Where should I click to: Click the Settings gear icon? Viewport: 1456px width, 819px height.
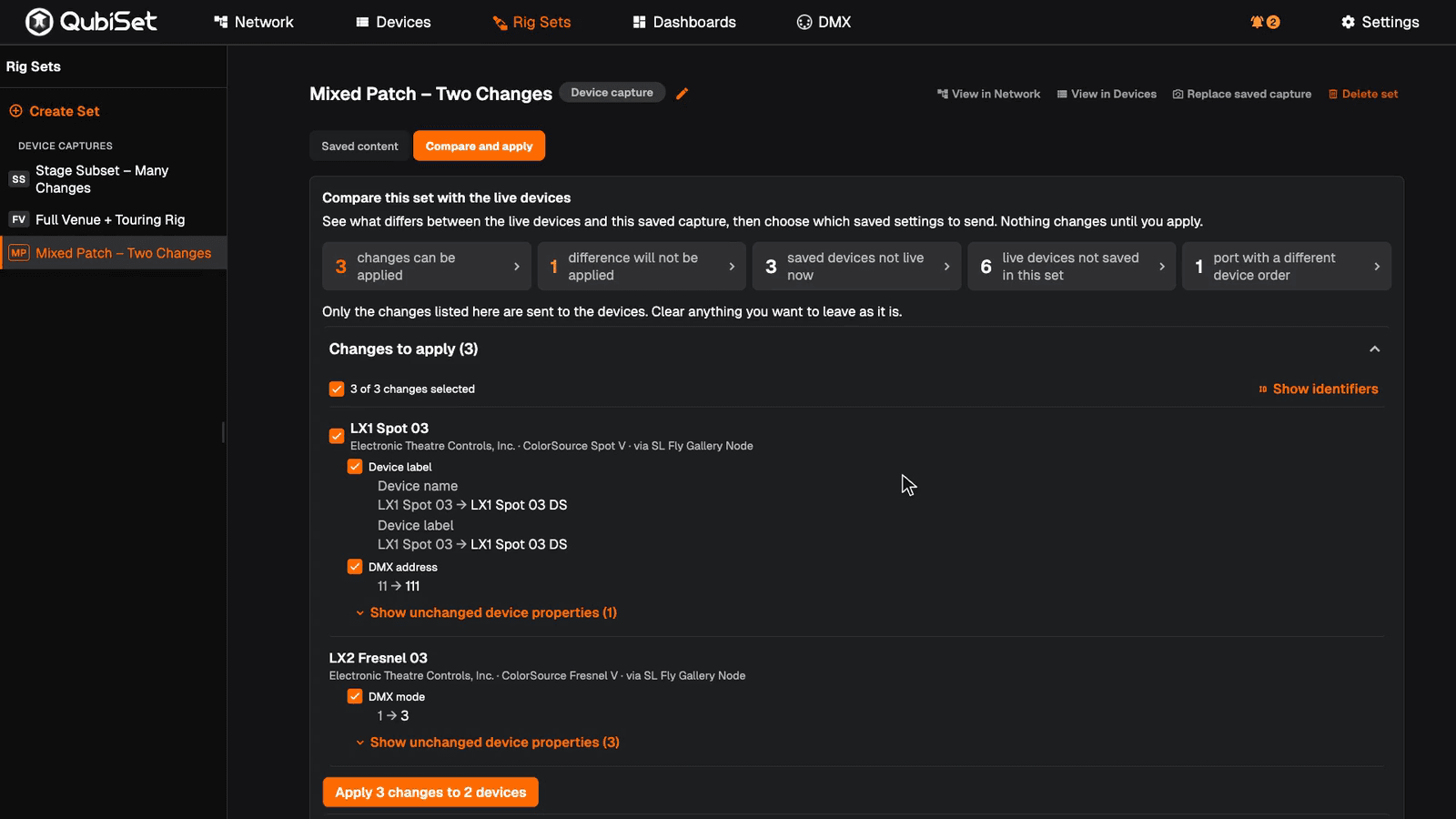pos(1348,22)
